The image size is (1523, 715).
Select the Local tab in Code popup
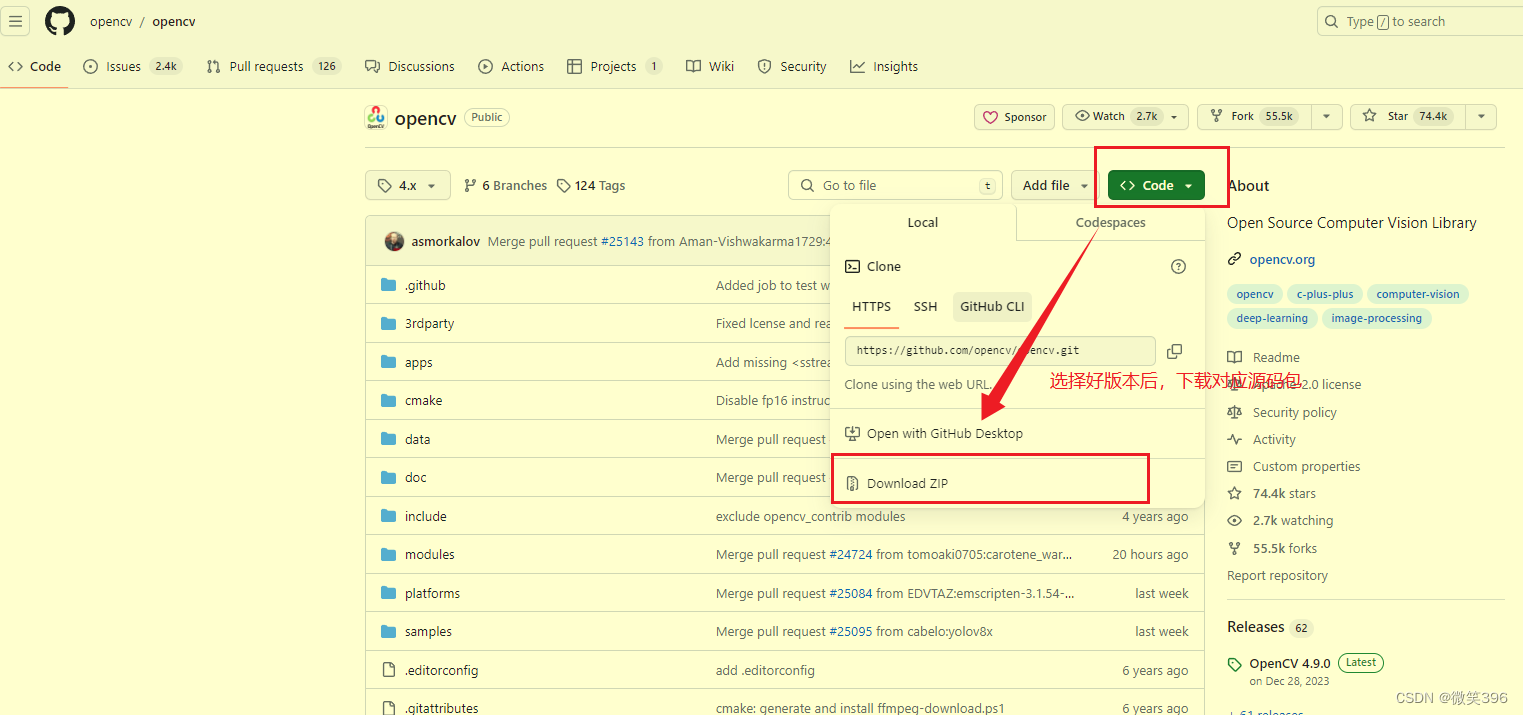tap(923, 223)
